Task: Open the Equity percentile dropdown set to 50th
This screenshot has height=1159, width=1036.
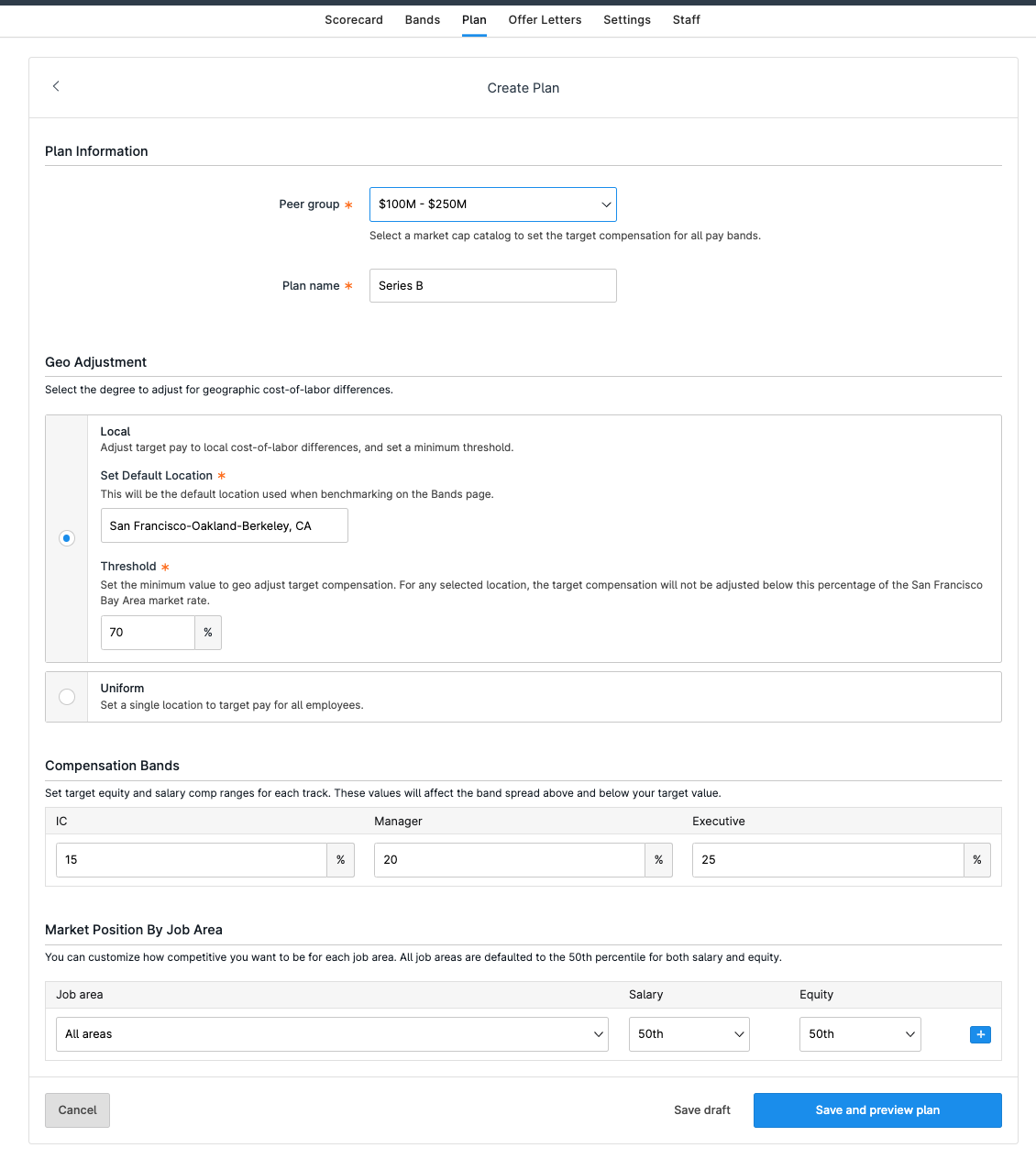Action: [859, 1033]
